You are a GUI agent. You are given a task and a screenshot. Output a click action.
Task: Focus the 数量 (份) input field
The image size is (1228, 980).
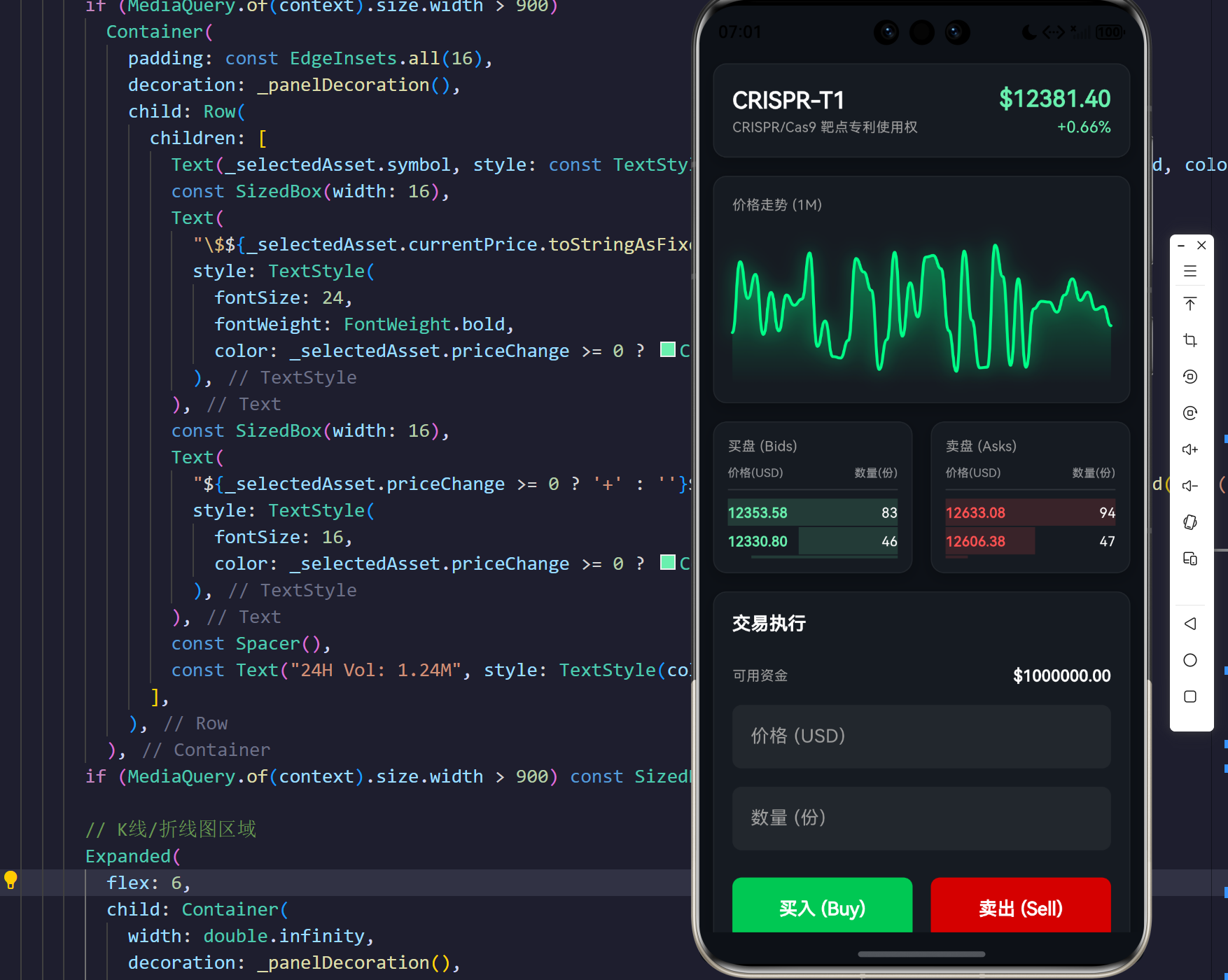click(921, 818)
